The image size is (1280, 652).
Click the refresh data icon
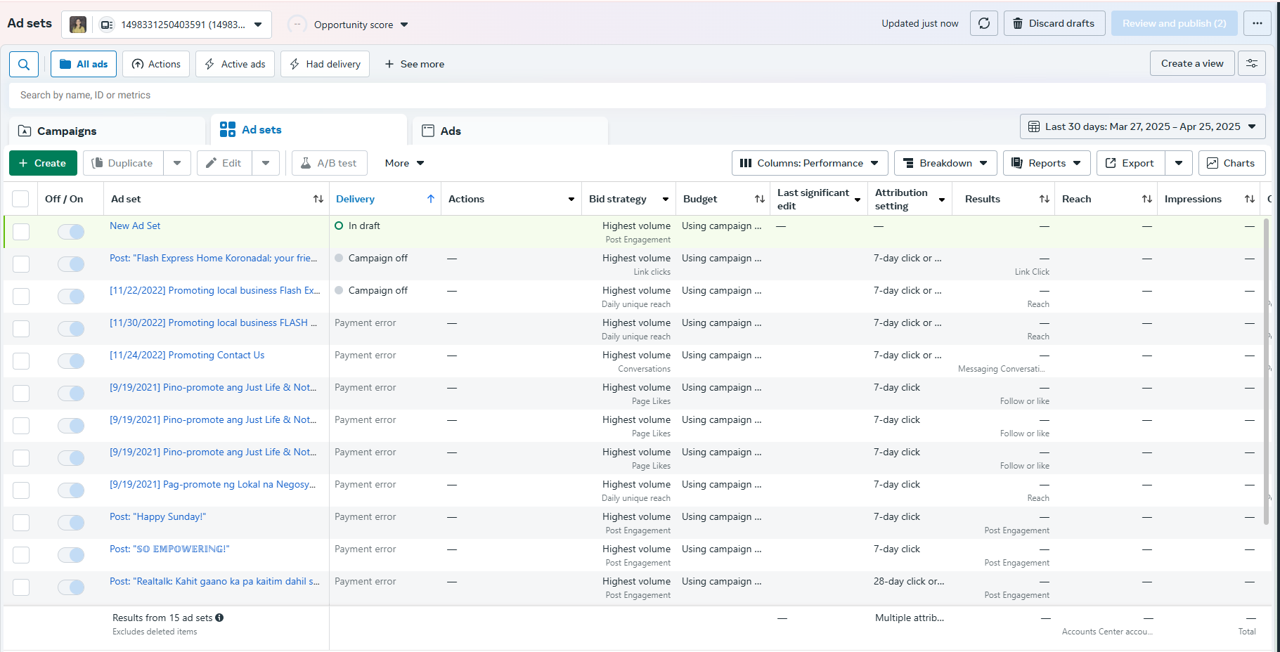click(x=984, y=23)
